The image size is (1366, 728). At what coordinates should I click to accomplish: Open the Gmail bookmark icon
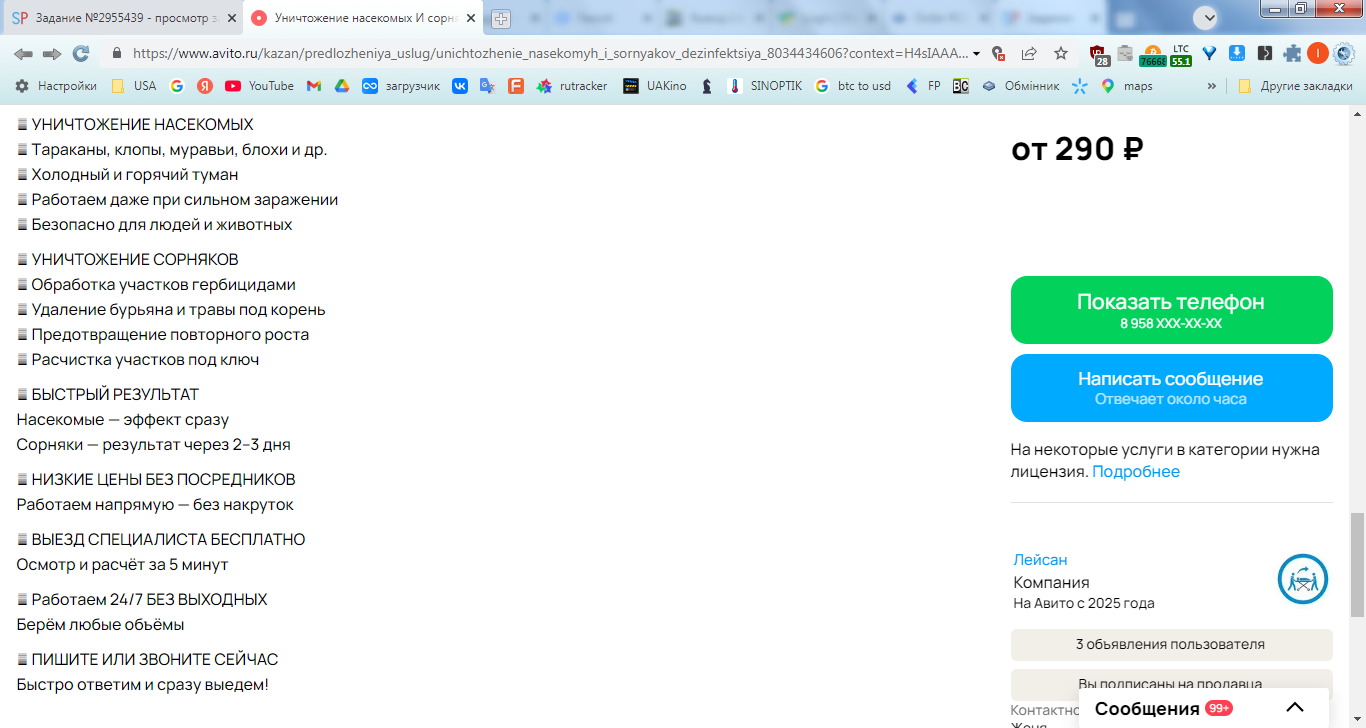click(x=313, y=86)
